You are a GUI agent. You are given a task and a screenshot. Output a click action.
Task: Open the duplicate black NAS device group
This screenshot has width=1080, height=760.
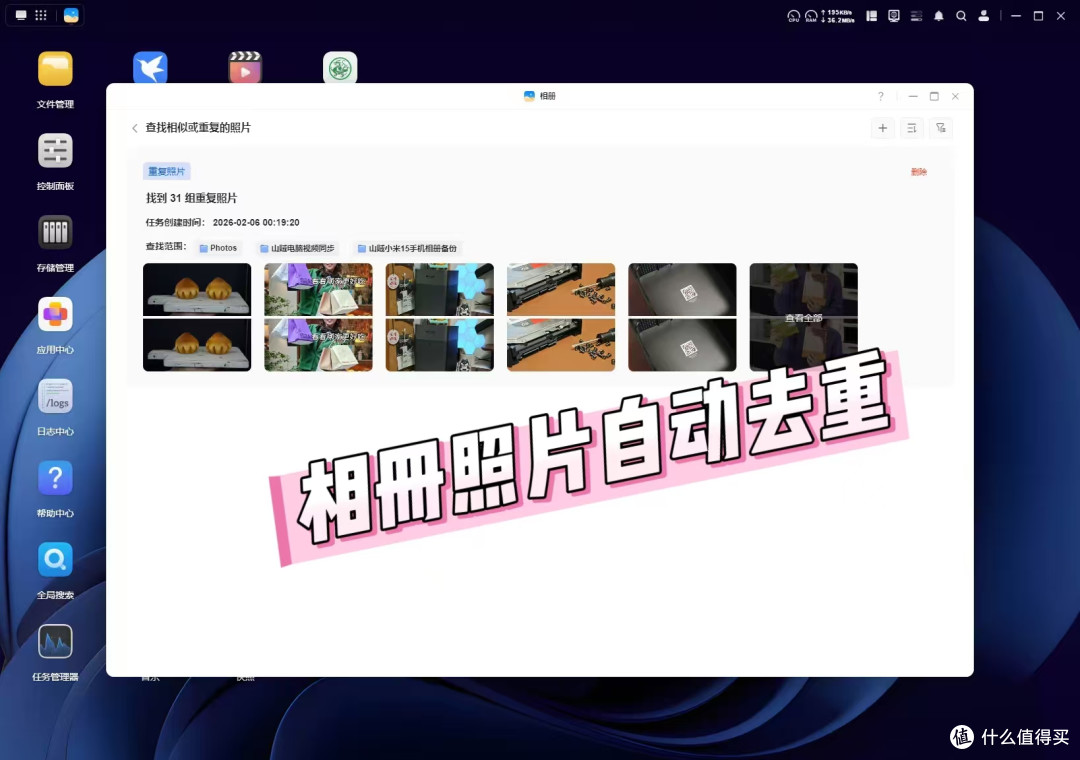tap(439, 317)
